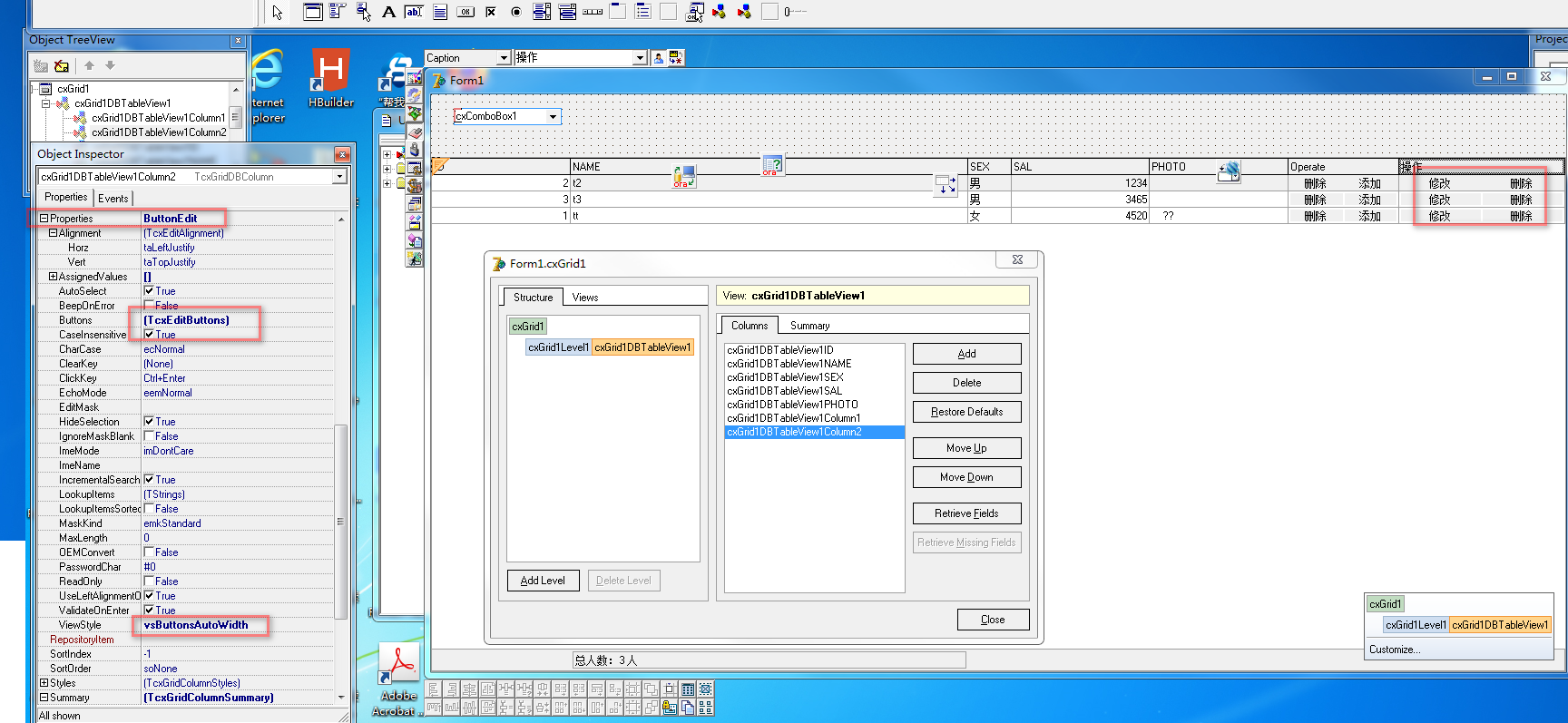
Task: Click the person icon beside the caption combo
Action: pyautogui.click(x=659, y=57)
